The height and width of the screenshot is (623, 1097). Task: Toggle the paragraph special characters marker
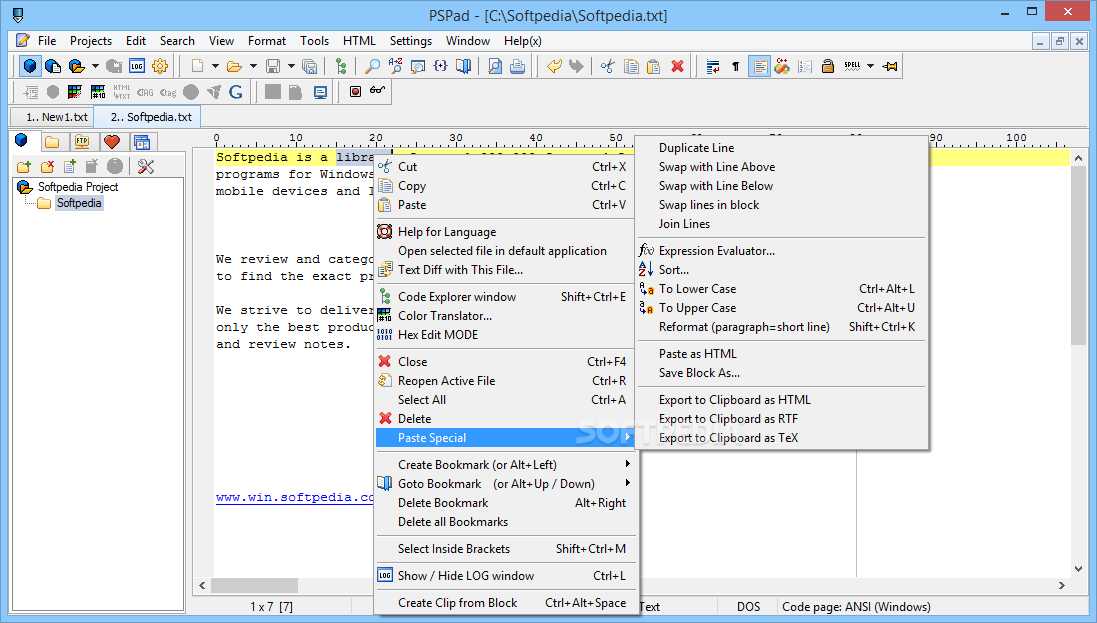tap(735, 66)
